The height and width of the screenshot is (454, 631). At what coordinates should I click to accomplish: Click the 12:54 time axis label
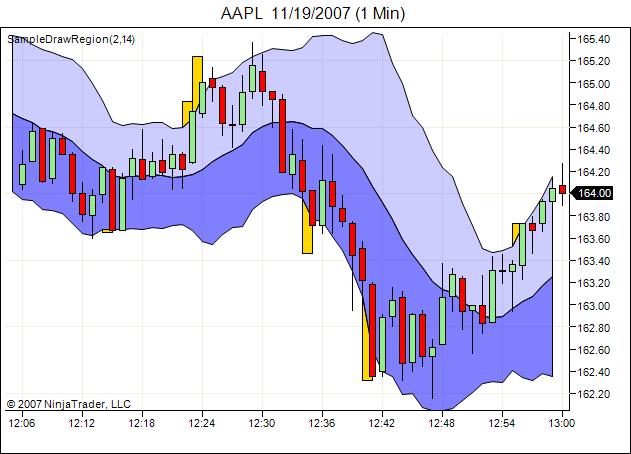[502, 423]
